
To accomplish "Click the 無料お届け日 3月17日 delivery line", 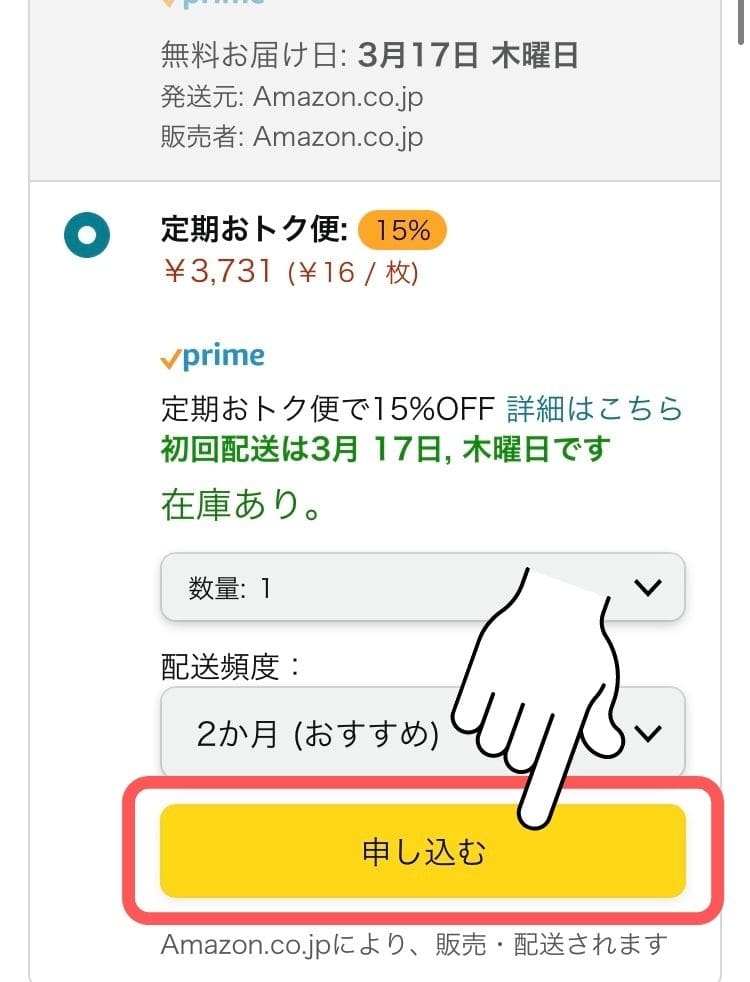I will click(369, 56).
